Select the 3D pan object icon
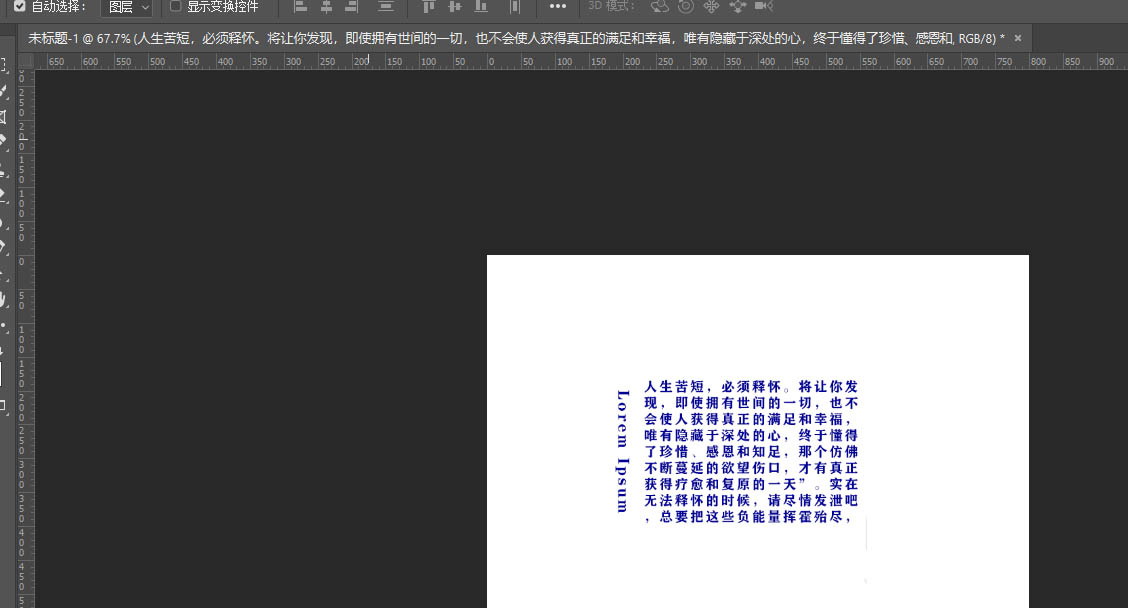 [x=711, y=6]
